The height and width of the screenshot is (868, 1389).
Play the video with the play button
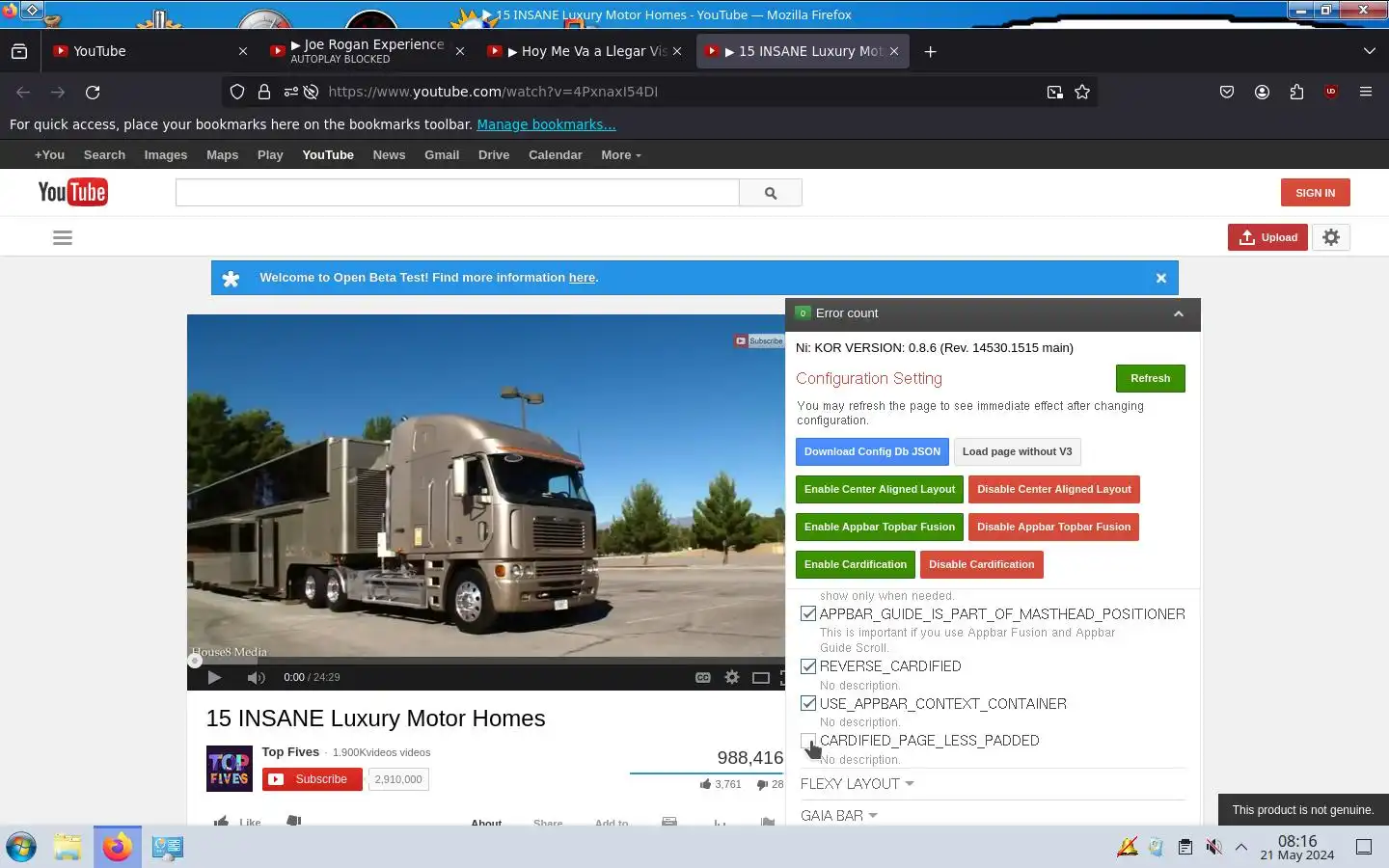pos(214,677)
